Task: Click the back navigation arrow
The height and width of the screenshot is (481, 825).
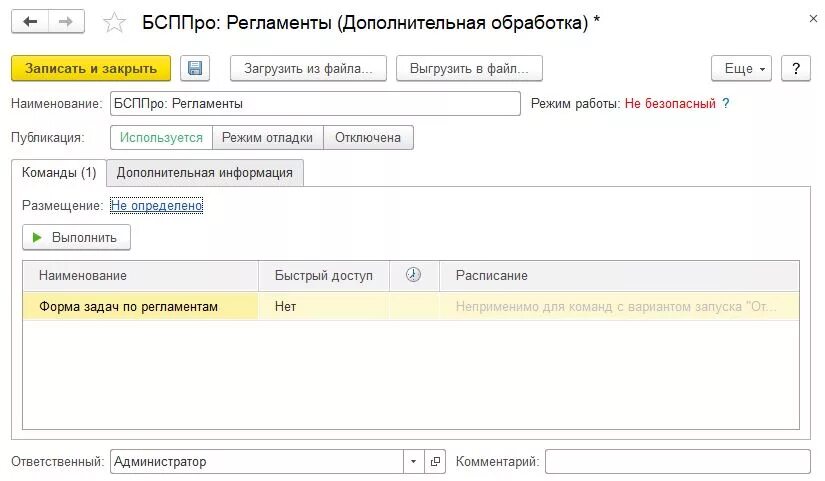Action: click(x=30, y=22)
